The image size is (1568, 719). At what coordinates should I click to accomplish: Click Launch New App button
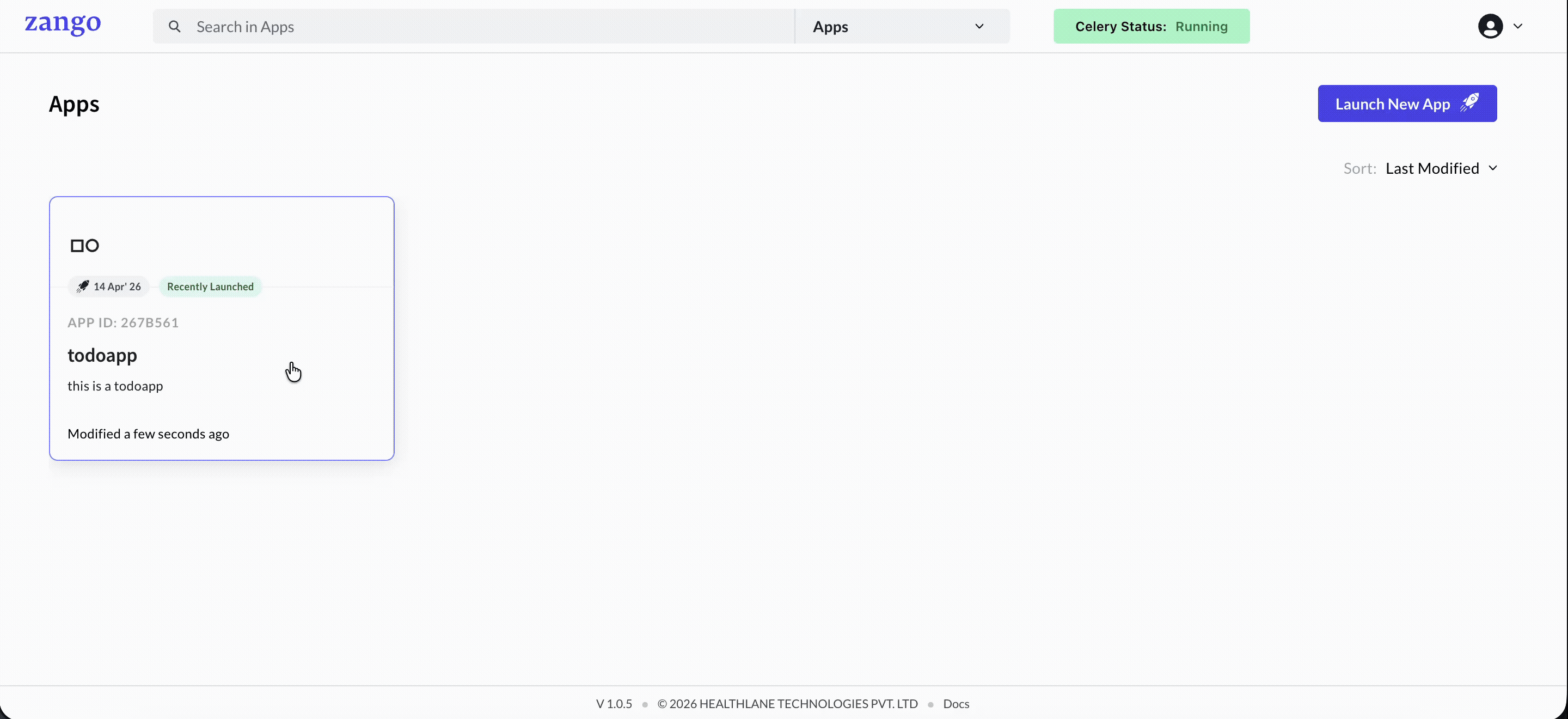coord(1407,103)
